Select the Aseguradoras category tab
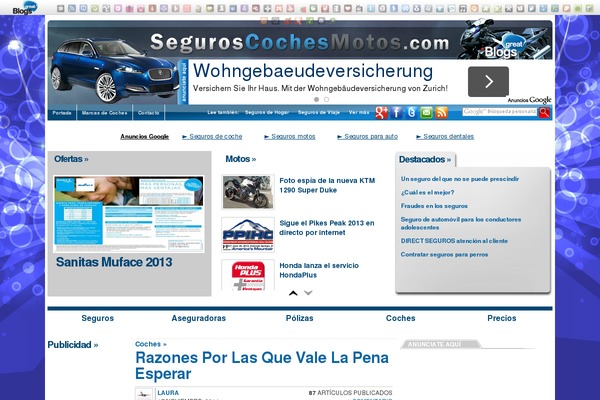600x400 pixels. pos(199,318)
